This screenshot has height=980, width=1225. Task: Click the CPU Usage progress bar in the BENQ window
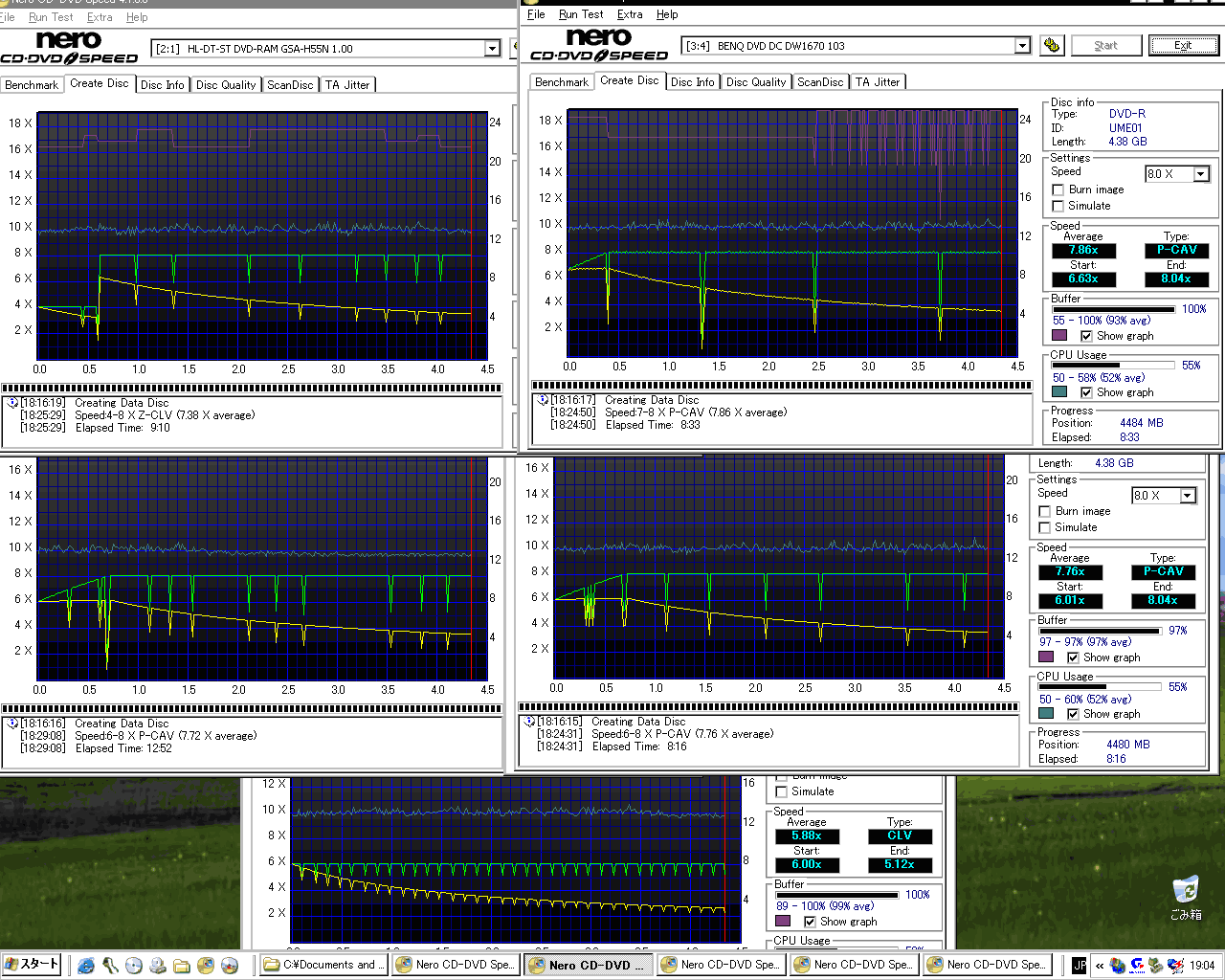click(x=1113, y=366)
